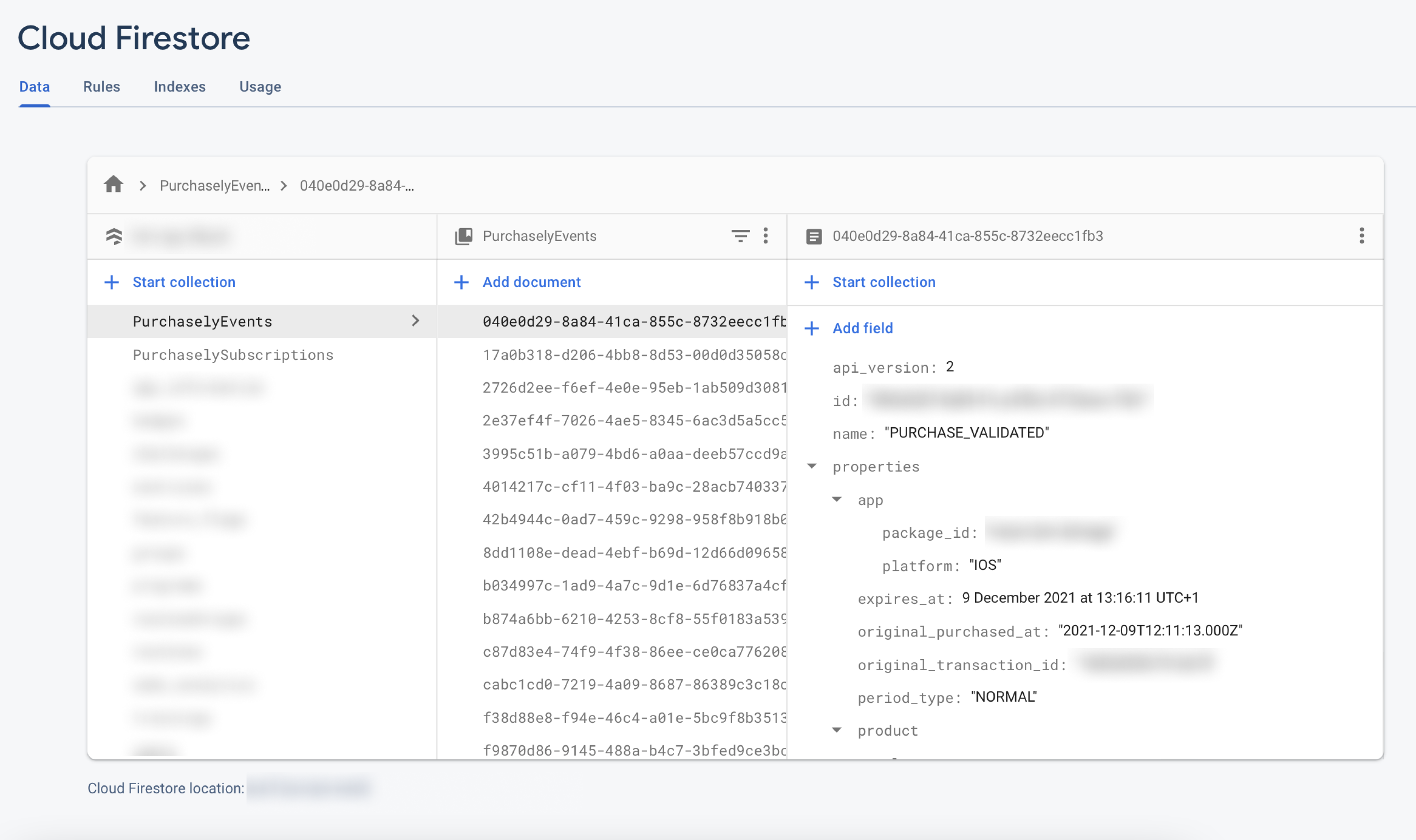Image resolution: width=1416 pixels, height=840 pixels.
Task: Open document 2e37ef4f-7026-4ae5-8345
Action: 612,420
